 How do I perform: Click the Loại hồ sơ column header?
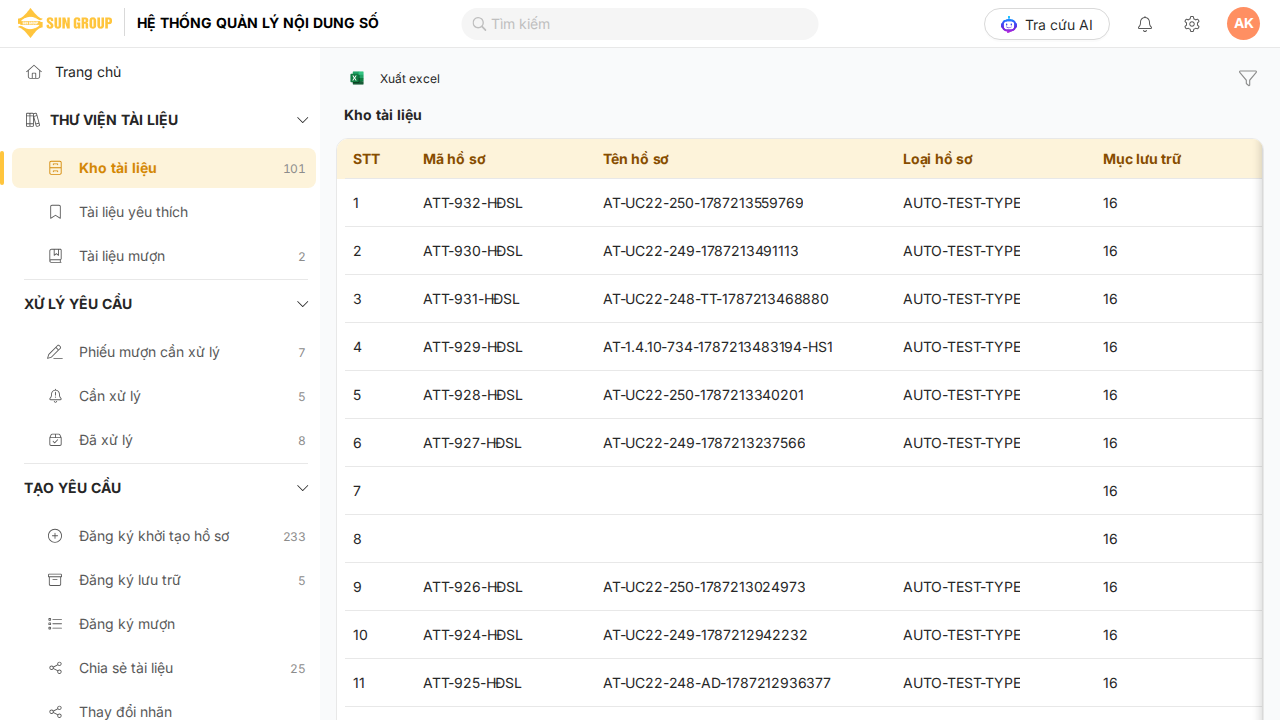point(938,159)
